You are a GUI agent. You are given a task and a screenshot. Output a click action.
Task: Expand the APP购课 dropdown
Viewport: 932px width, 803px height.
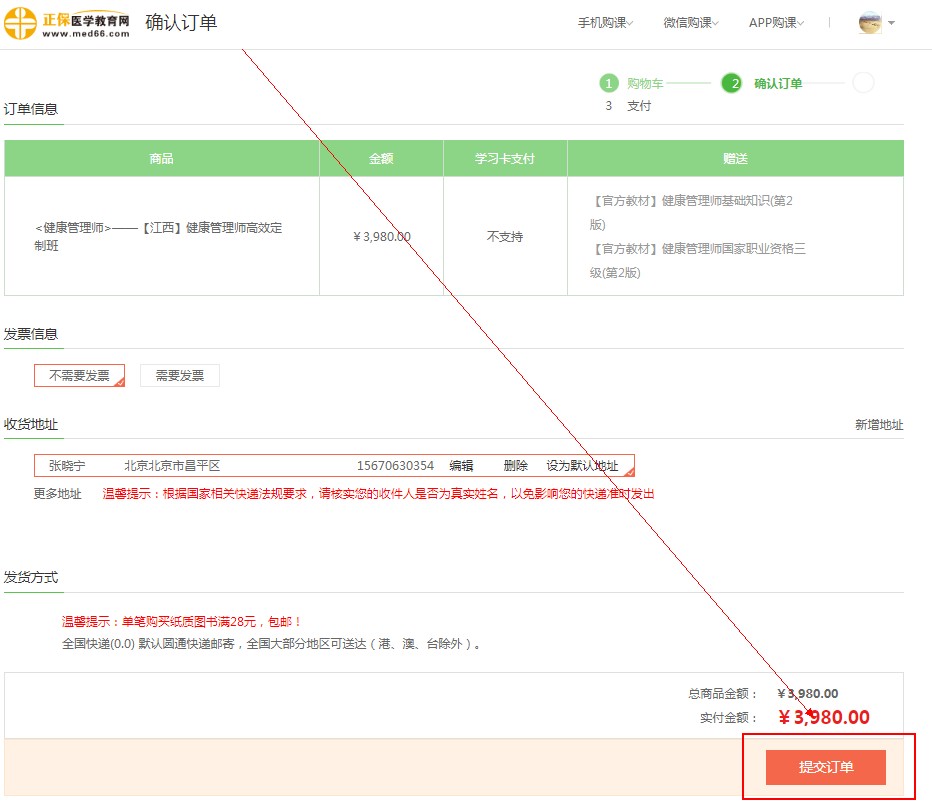coord(775,23)
